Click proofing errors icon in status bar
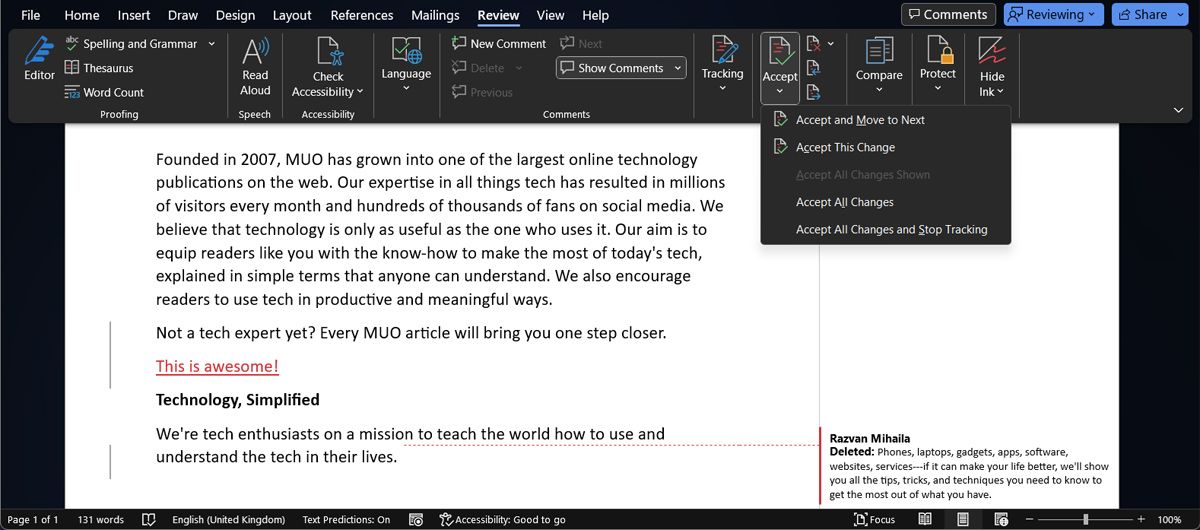1200x530 pixels. [x=149, y=520]
